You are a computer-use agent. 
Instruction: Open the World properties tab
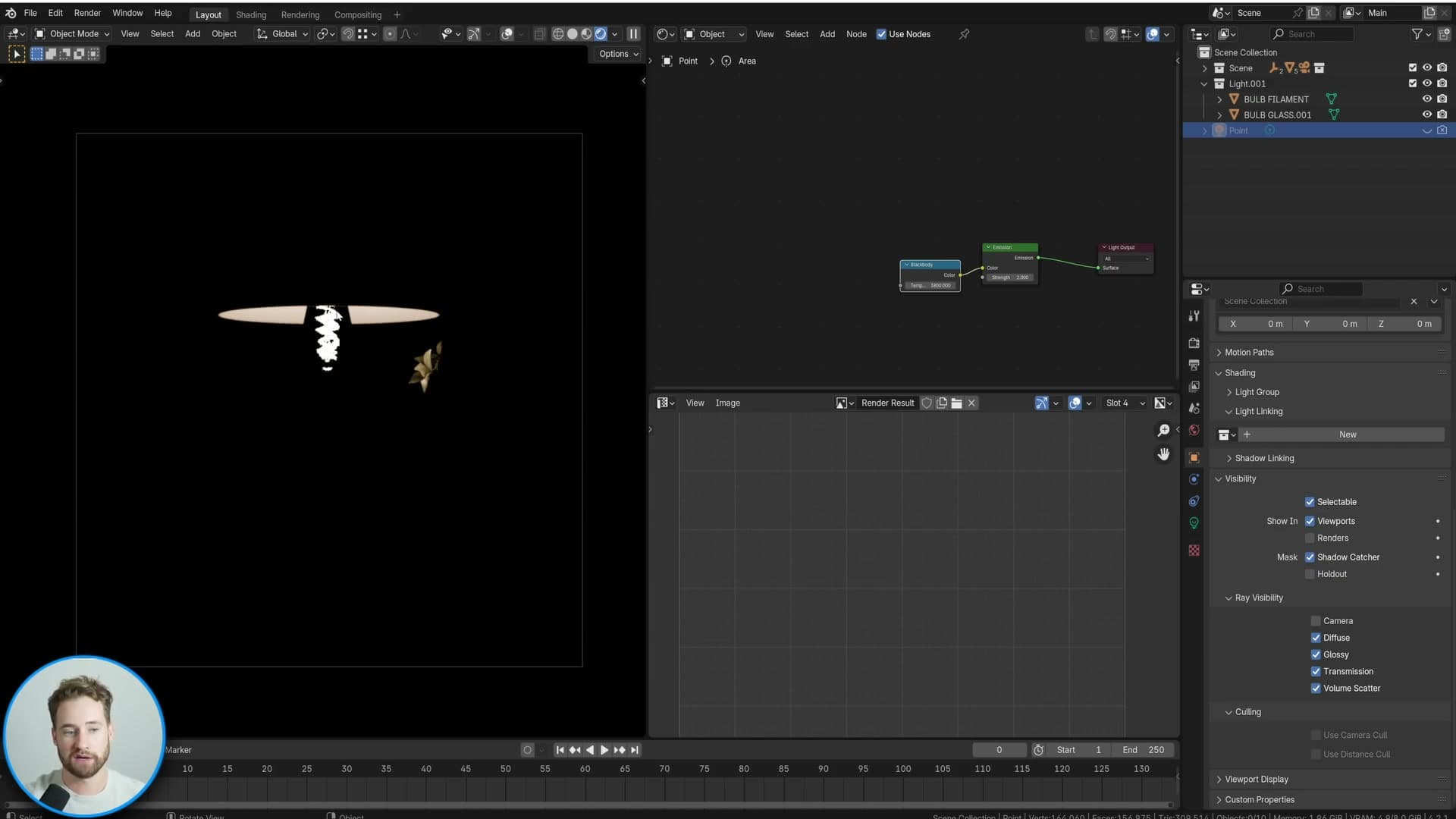1194,430
